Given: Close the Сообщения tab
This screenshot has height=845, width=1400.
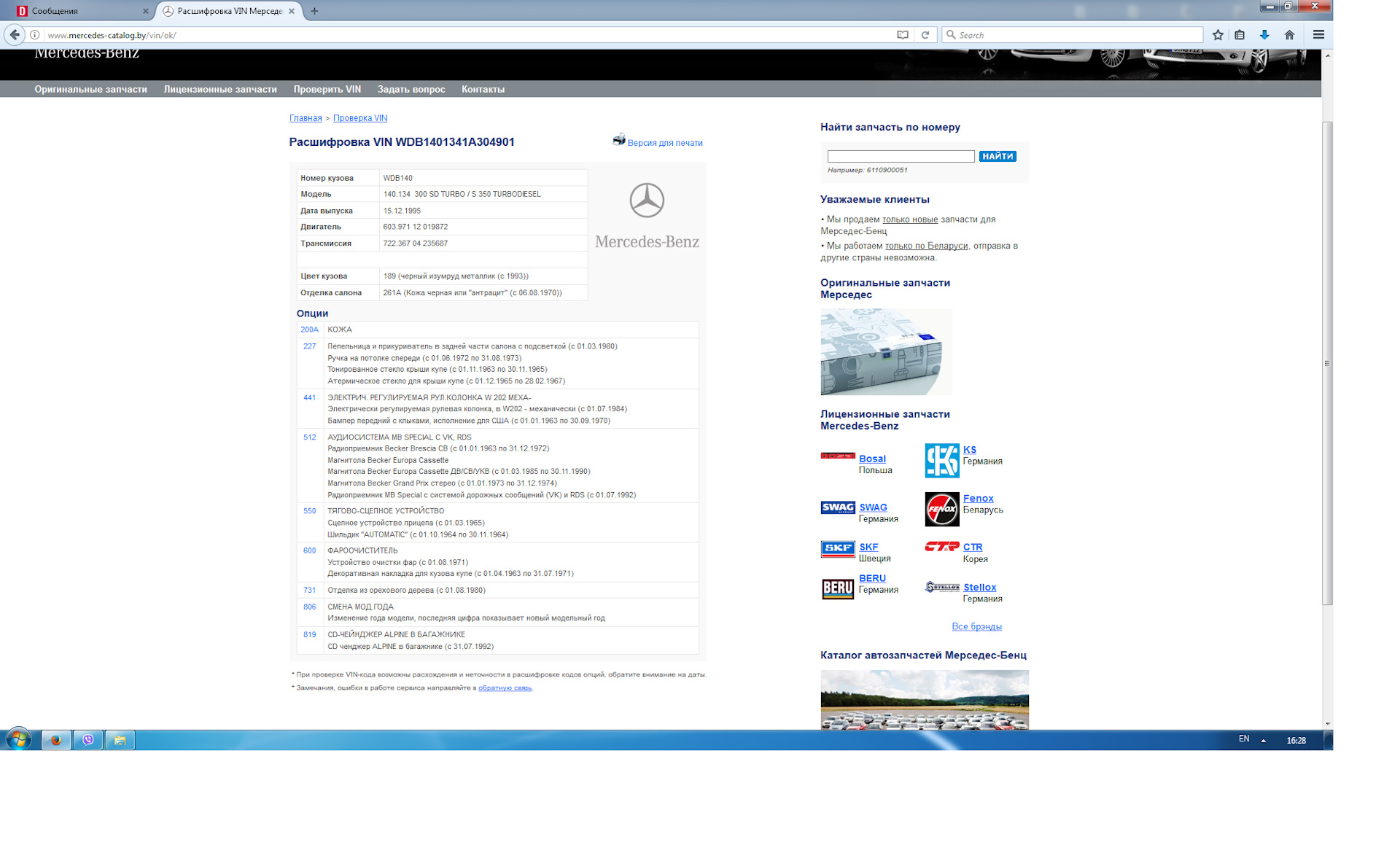Looking at the screenshot, I should click(145, 11).
